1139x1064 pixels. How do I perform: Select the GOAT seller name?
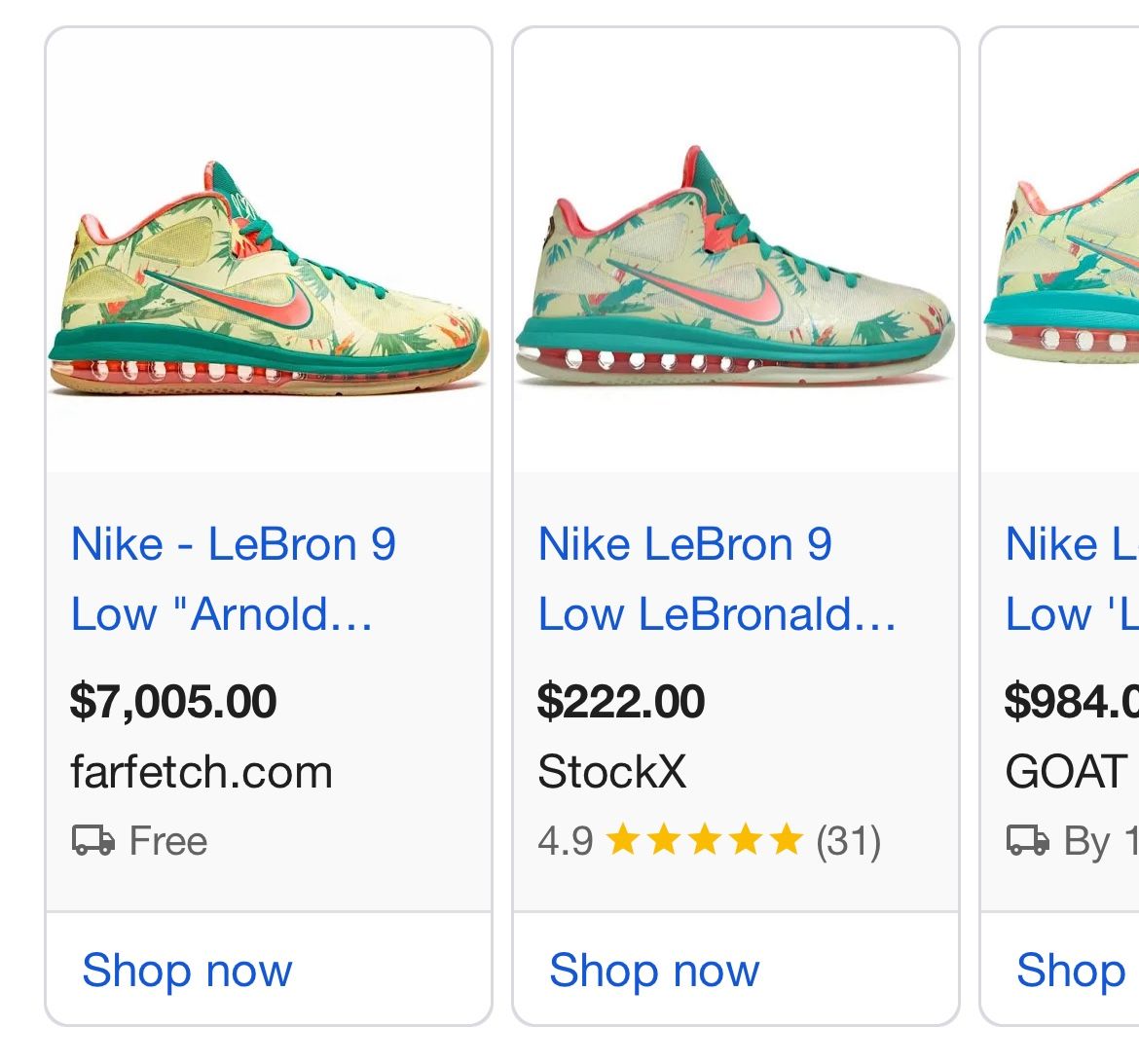click(x=1065, y=772)
